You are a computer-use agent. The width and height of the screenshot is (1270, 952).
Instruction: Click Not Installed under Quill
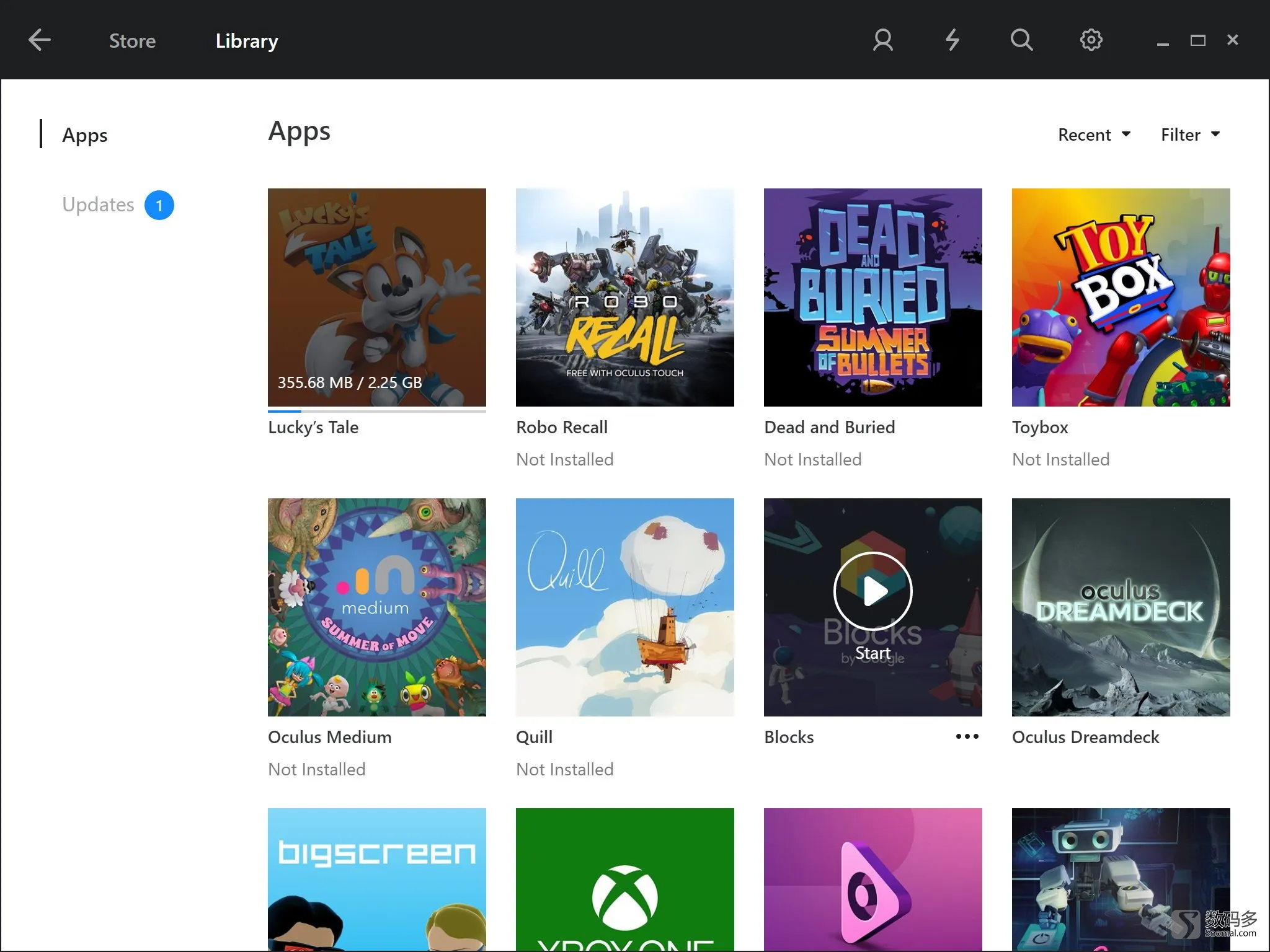tap(565, 769)
